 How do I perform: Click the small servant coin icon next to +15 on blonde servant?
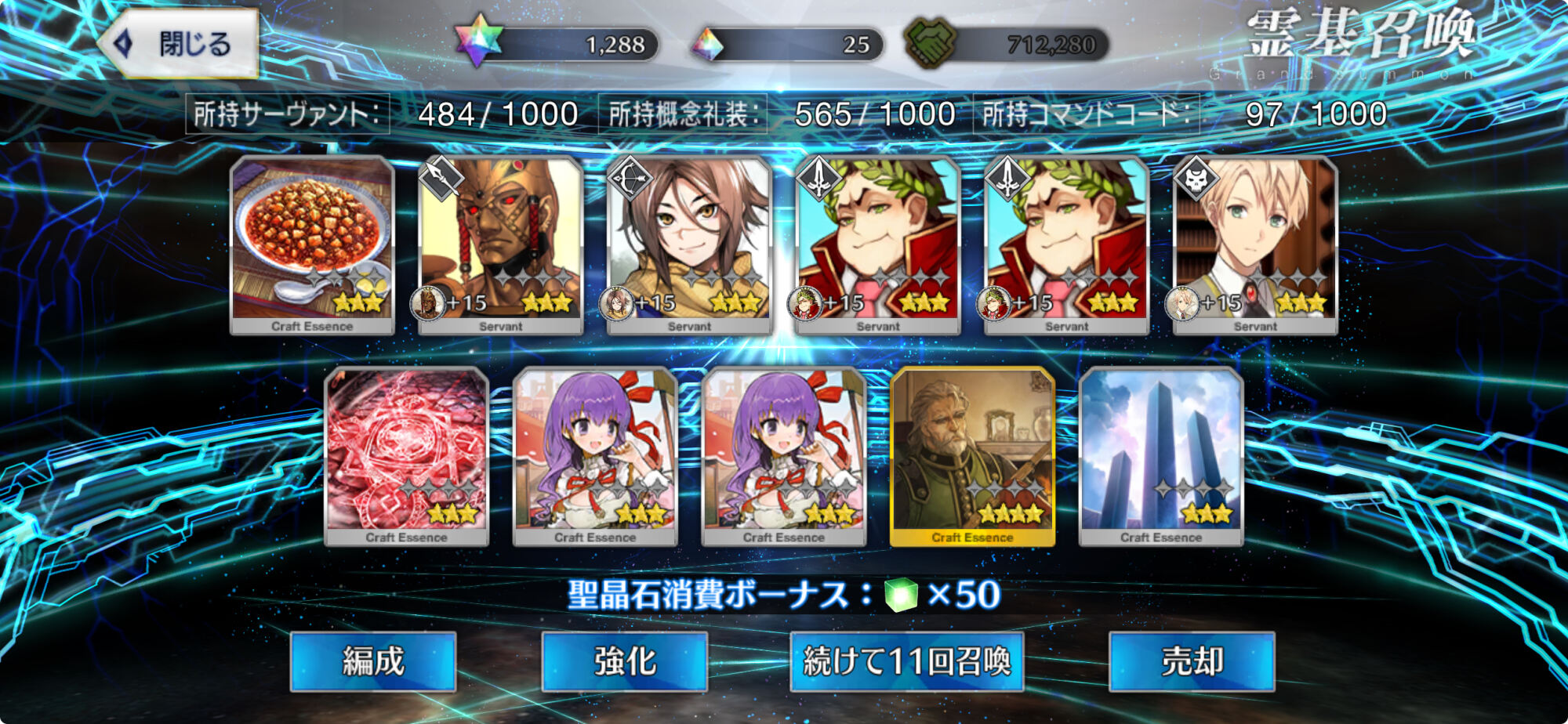point(1181,304)
